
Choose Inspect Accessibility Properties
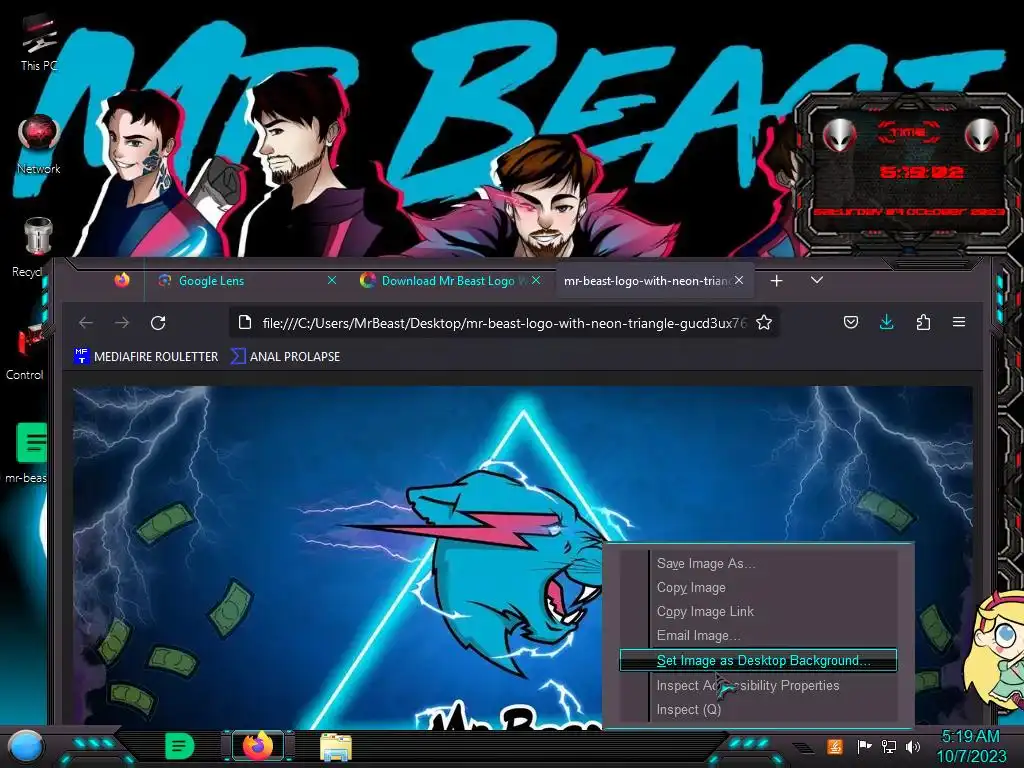coord(758,686)
